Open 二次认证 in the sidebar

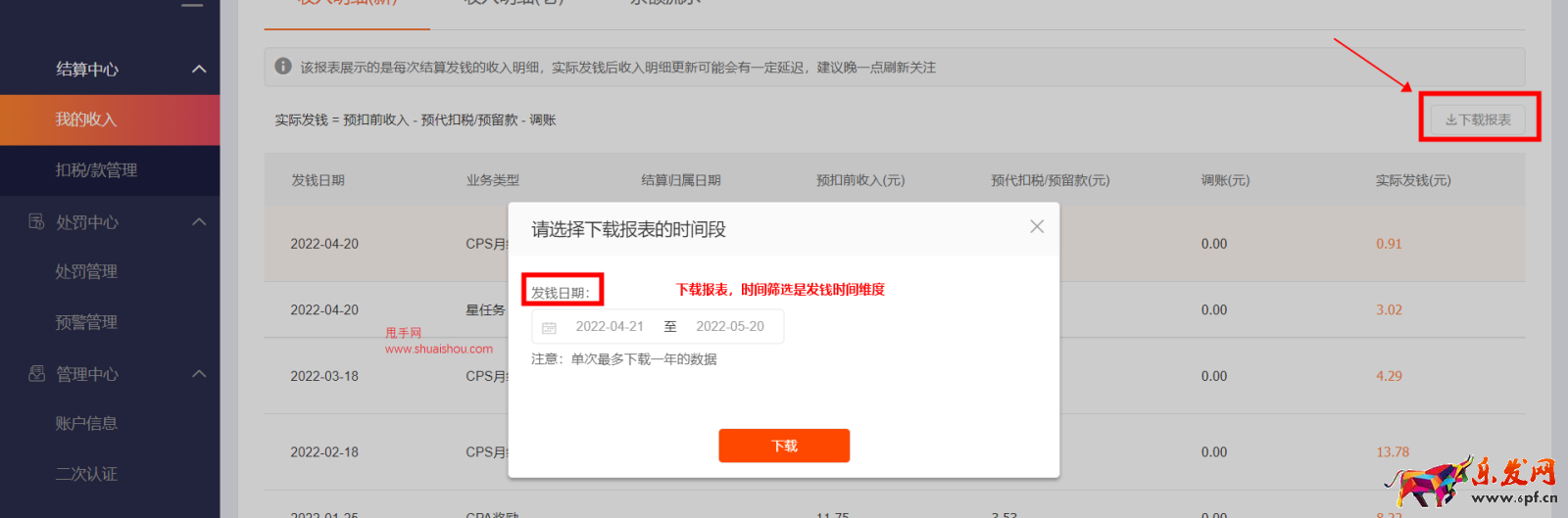[x=86, y=474]
